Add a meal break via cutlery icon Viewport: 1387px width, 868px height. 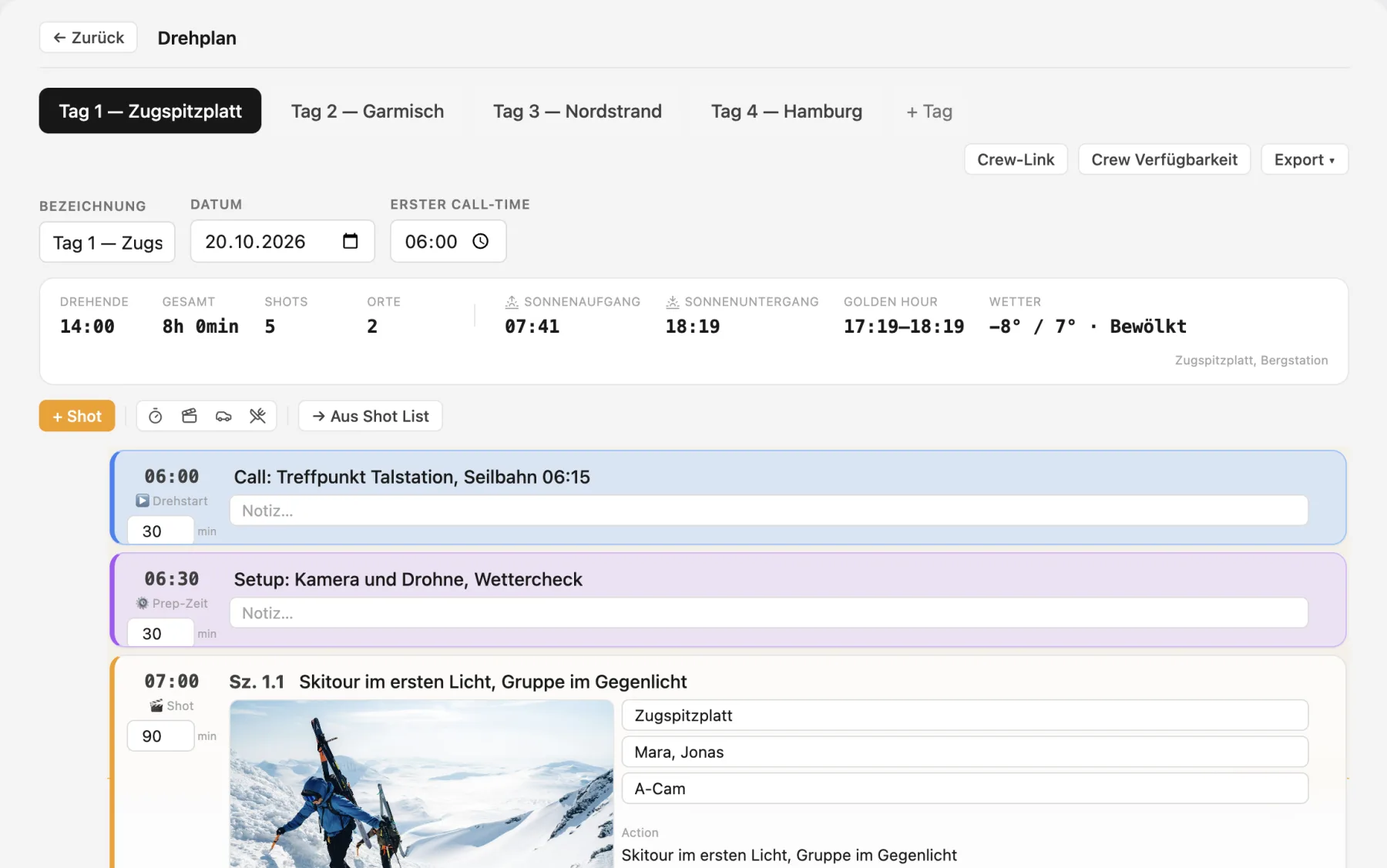coord(257,416)
